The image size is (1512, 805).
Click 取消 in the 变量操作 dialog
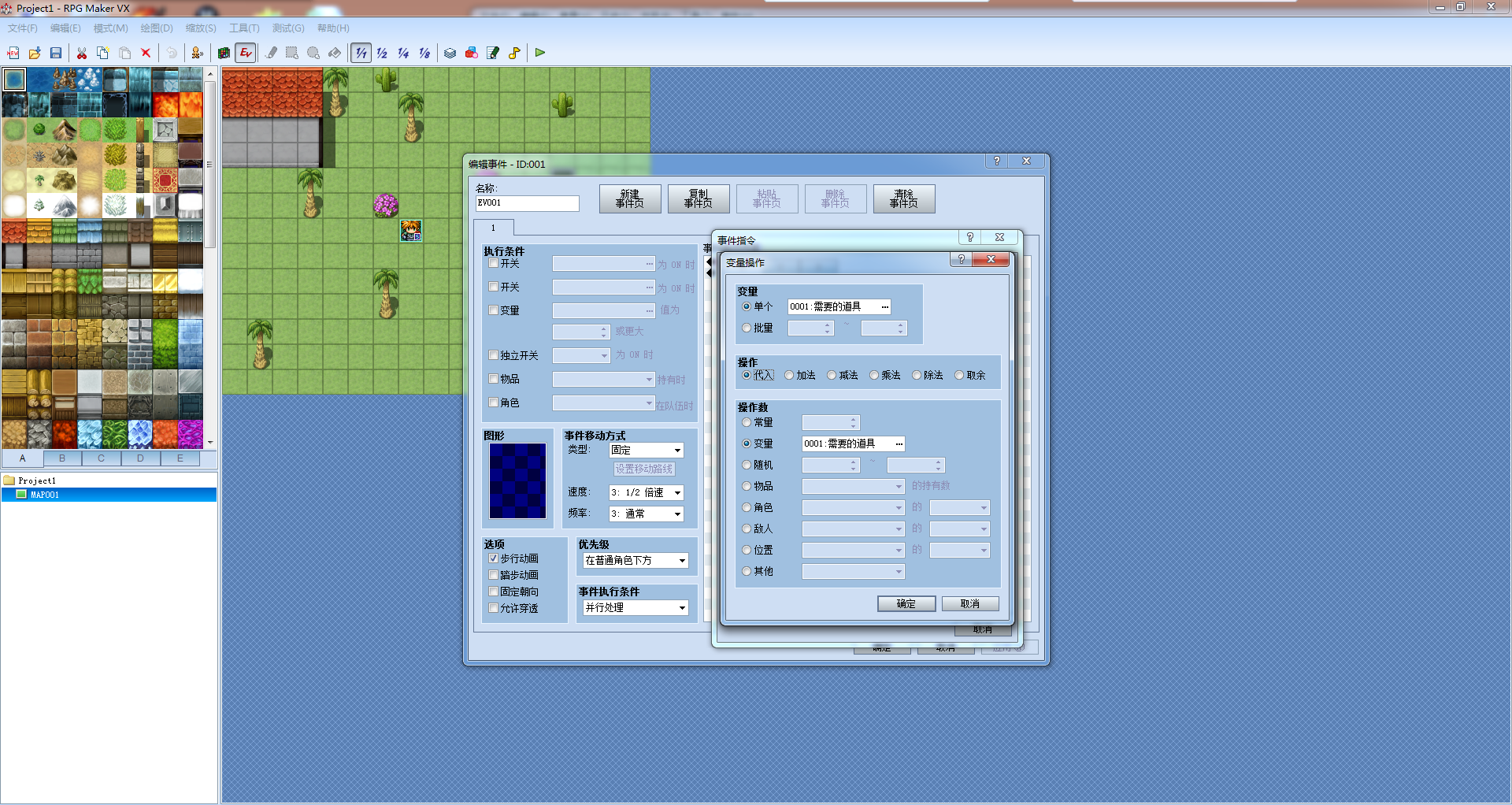click(x=970, y=604)
